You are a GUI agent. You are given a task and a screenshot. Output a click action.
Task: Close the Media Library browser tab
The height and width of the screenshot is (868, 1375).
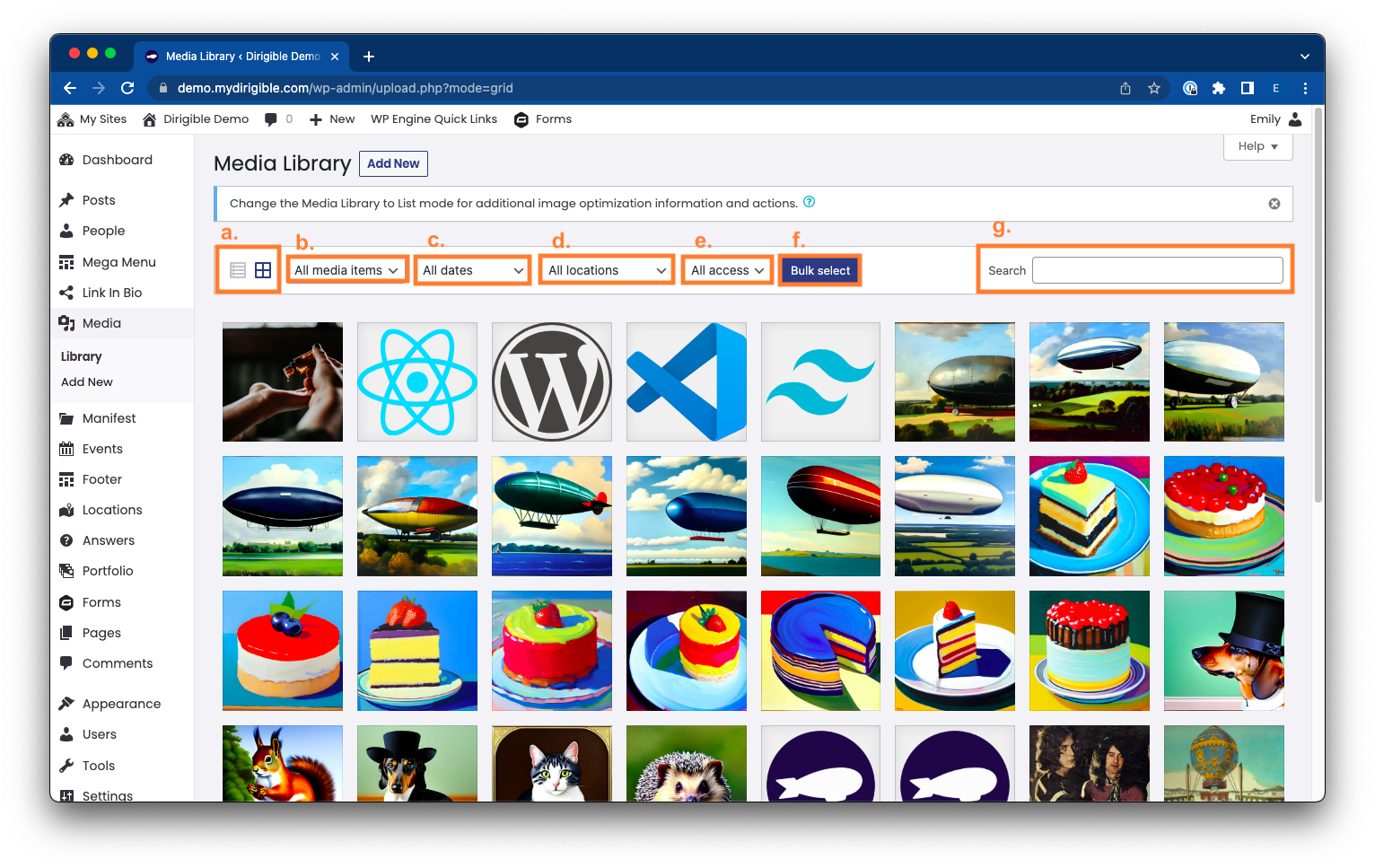pos(335,57)
